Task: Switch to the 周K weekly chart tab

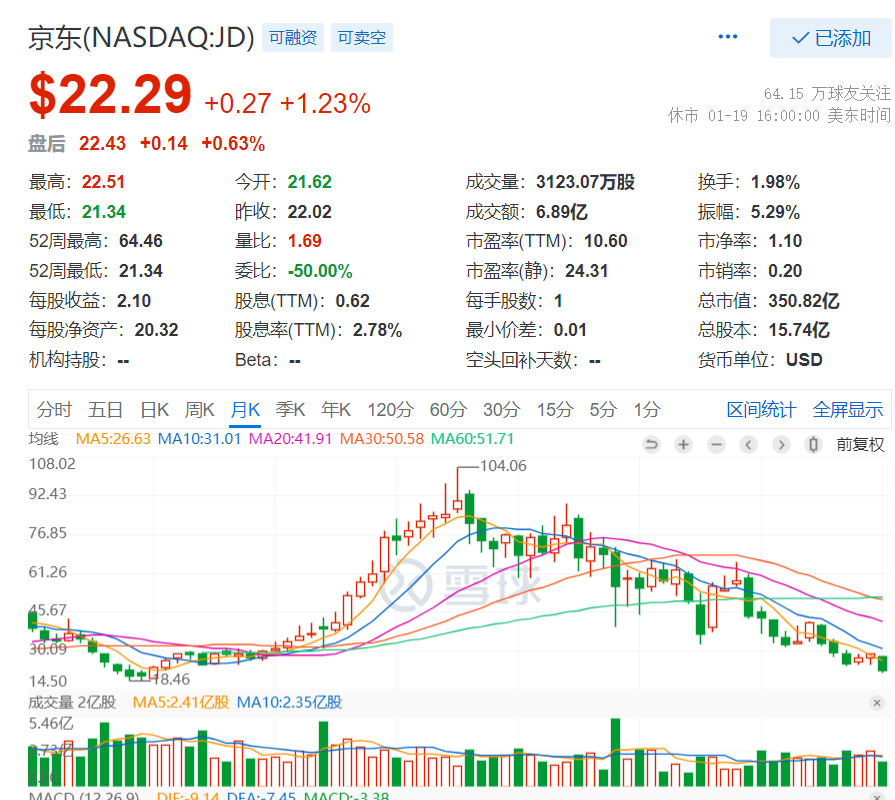Action: click(x=199, y=409)
